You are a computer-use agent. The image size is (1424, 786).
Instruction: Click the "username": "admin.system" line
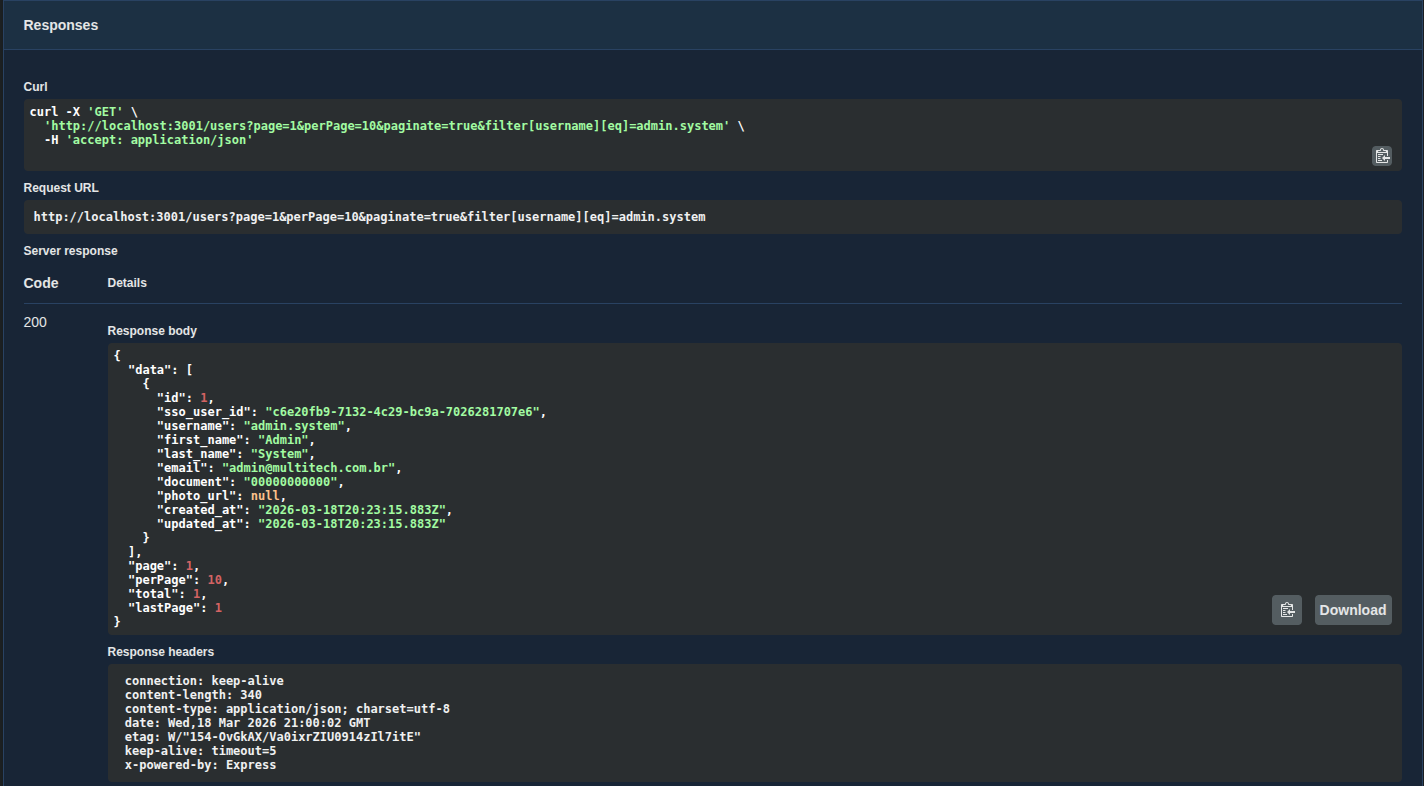(254, 426)
